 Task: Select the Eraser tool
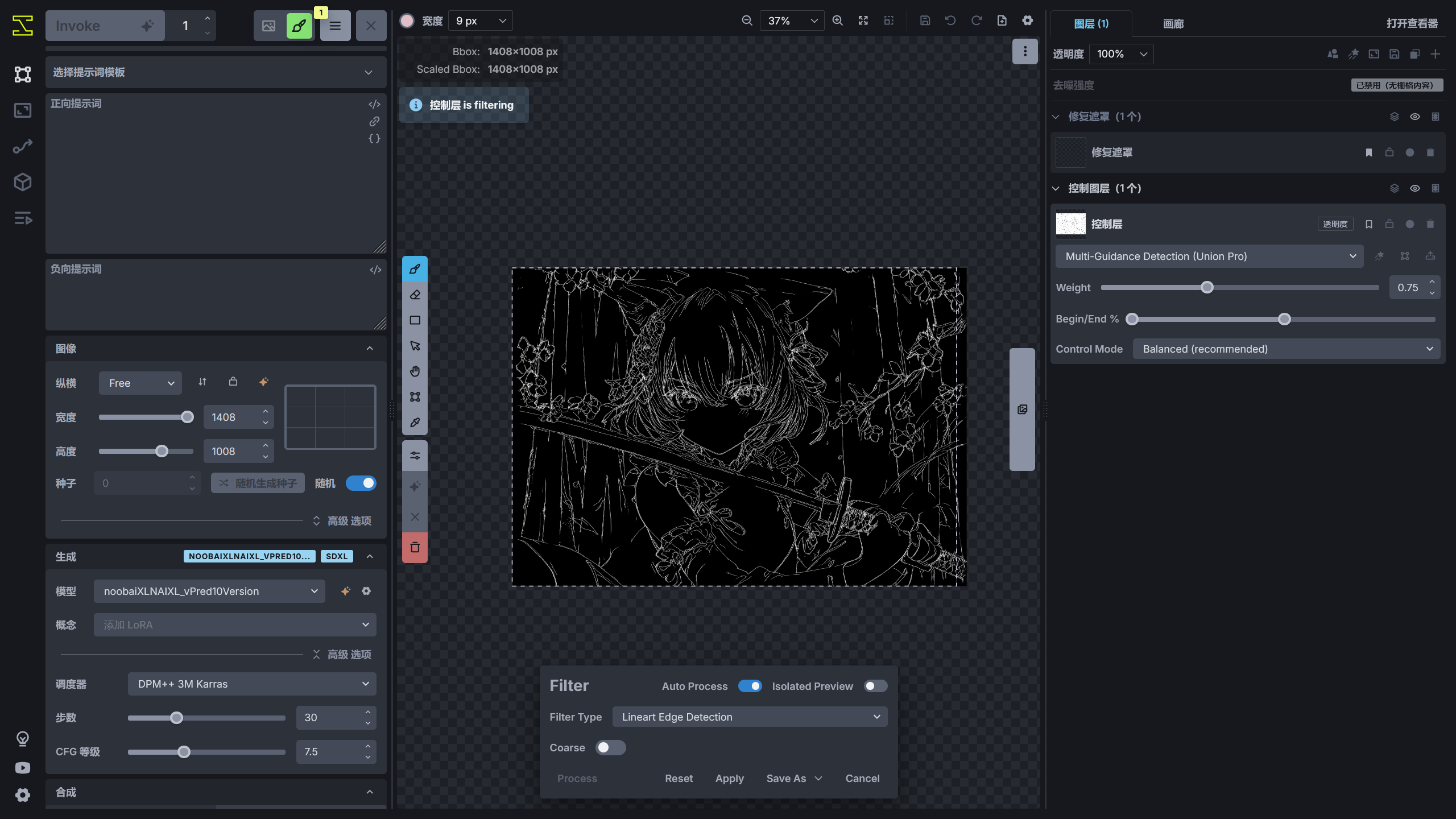(x=415, y=294)
